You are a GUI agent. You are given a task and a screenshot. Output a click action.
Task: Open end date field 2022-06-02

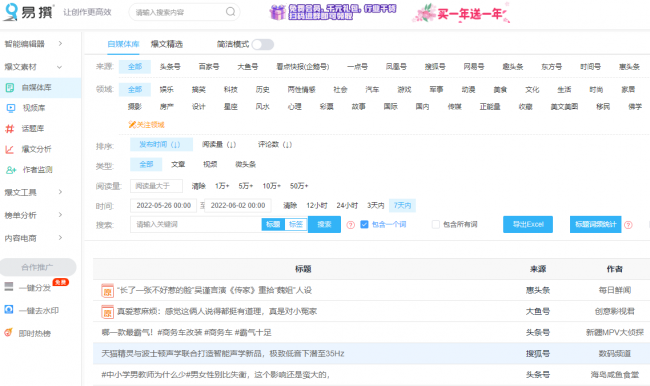coord(238,205)
